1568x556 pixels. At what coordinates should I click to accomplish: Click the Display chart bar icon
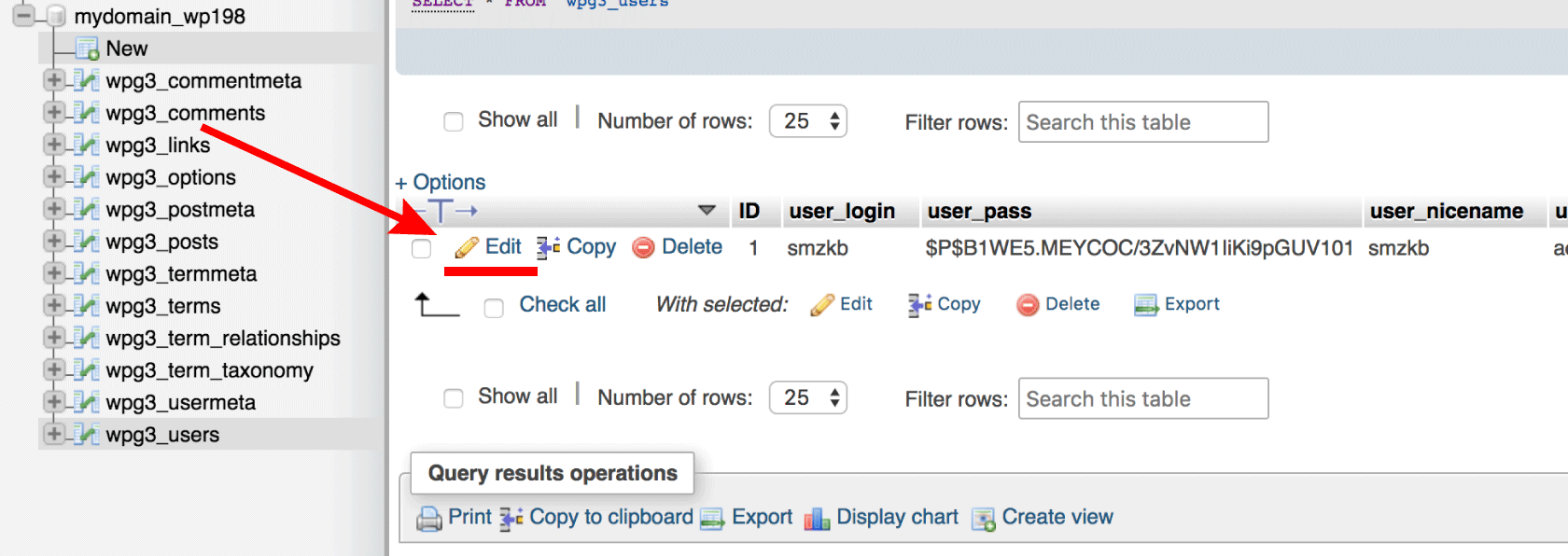point(817,519)
